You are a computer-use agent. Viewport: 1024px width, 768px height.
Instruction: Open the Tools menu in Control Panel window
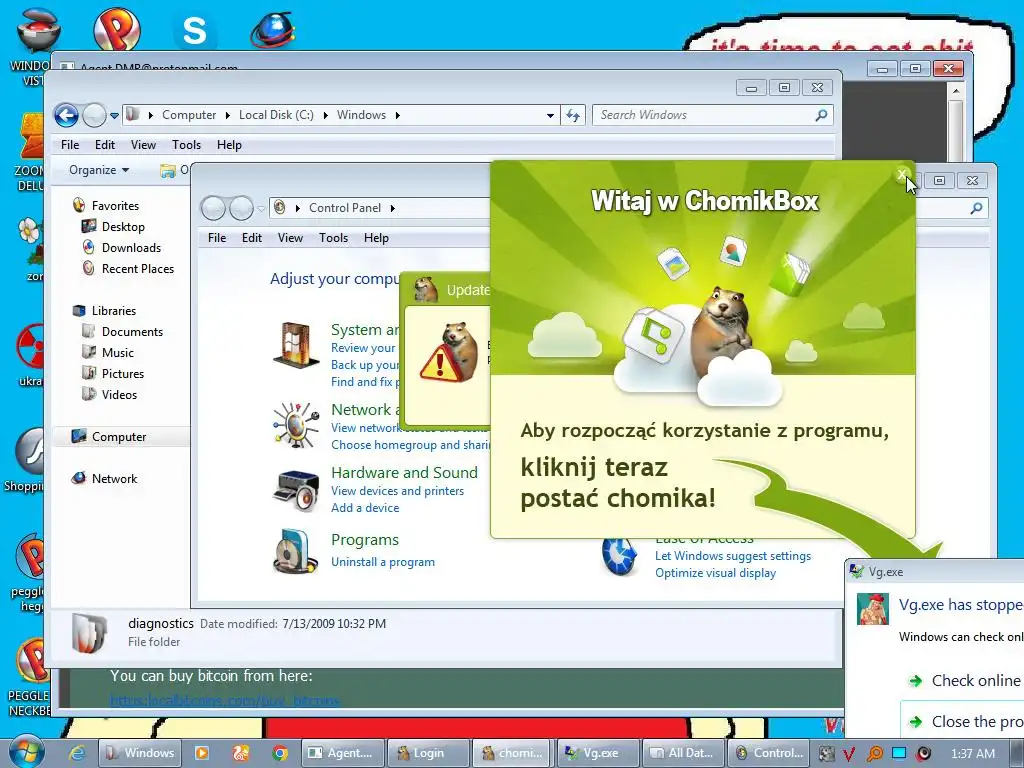point(333,238)
